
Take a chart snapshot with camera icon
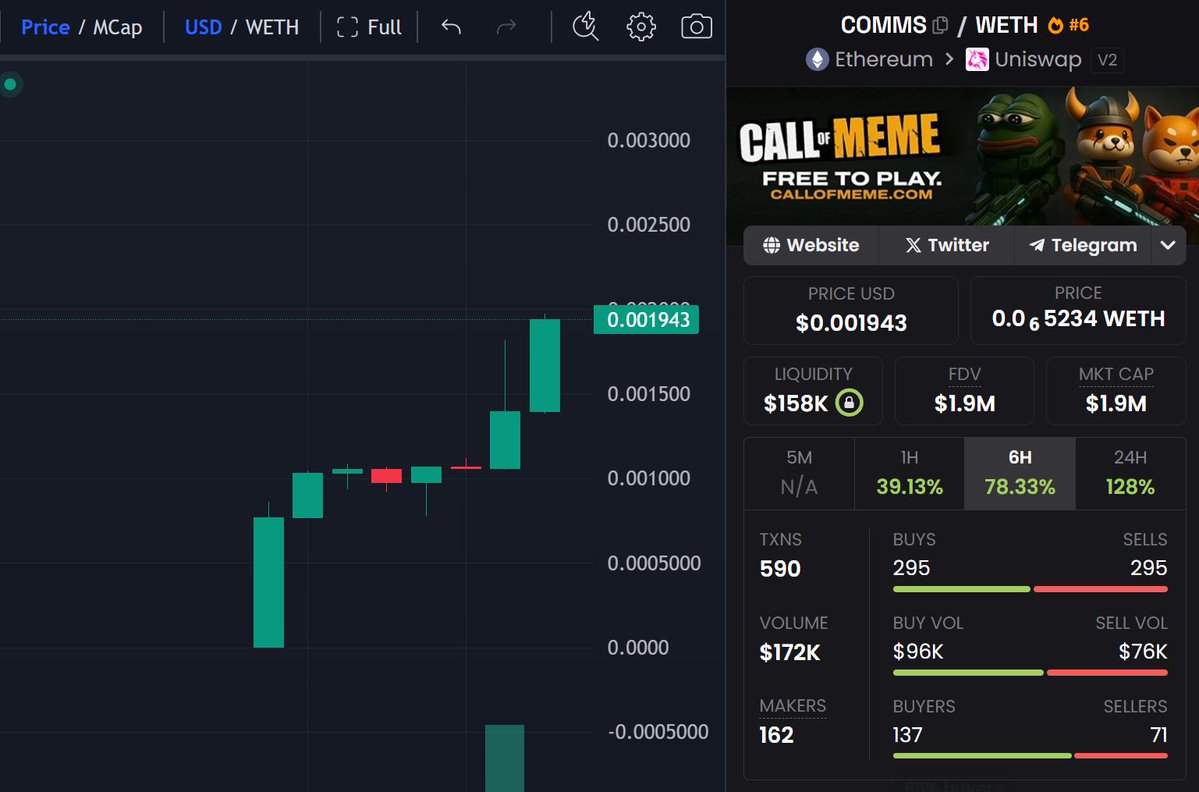point(697,27)
